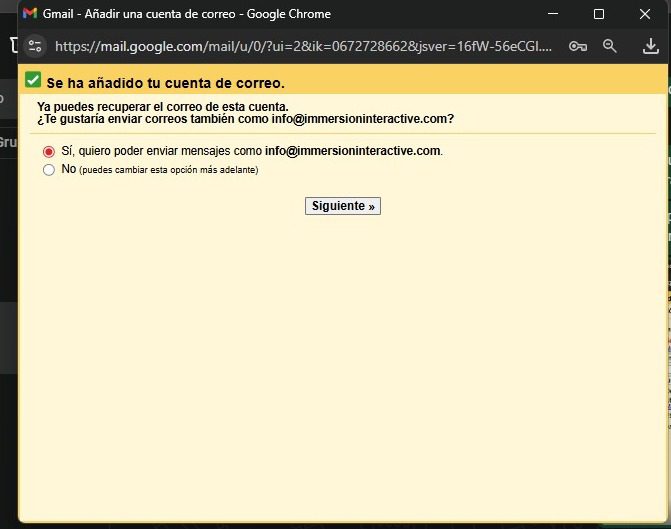Click the email address in the '¿Te gustaría enviar' question
671x529 pixels.
(x=362, y=119)
